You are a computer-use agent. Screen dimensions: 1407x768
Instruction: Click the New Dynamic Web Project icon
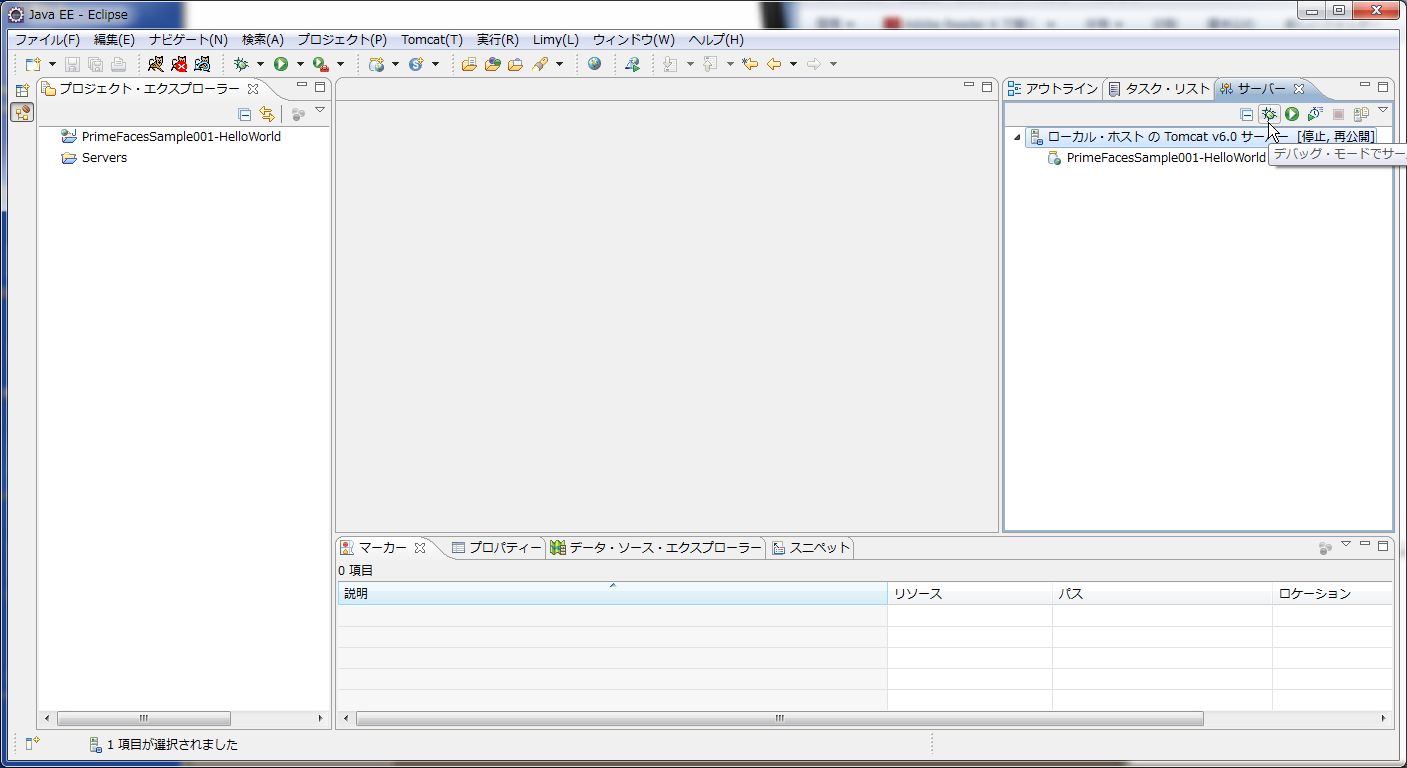point(376,64)
